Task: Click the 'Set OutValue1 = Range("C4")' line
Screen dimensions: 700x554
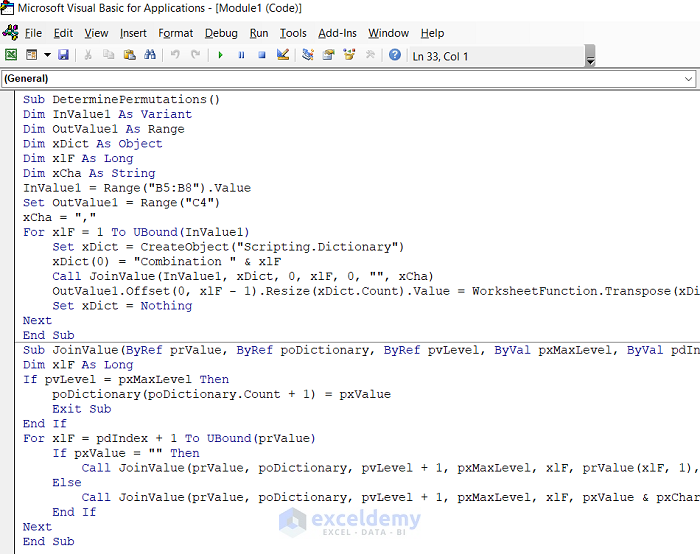Action: pos(121,202)
